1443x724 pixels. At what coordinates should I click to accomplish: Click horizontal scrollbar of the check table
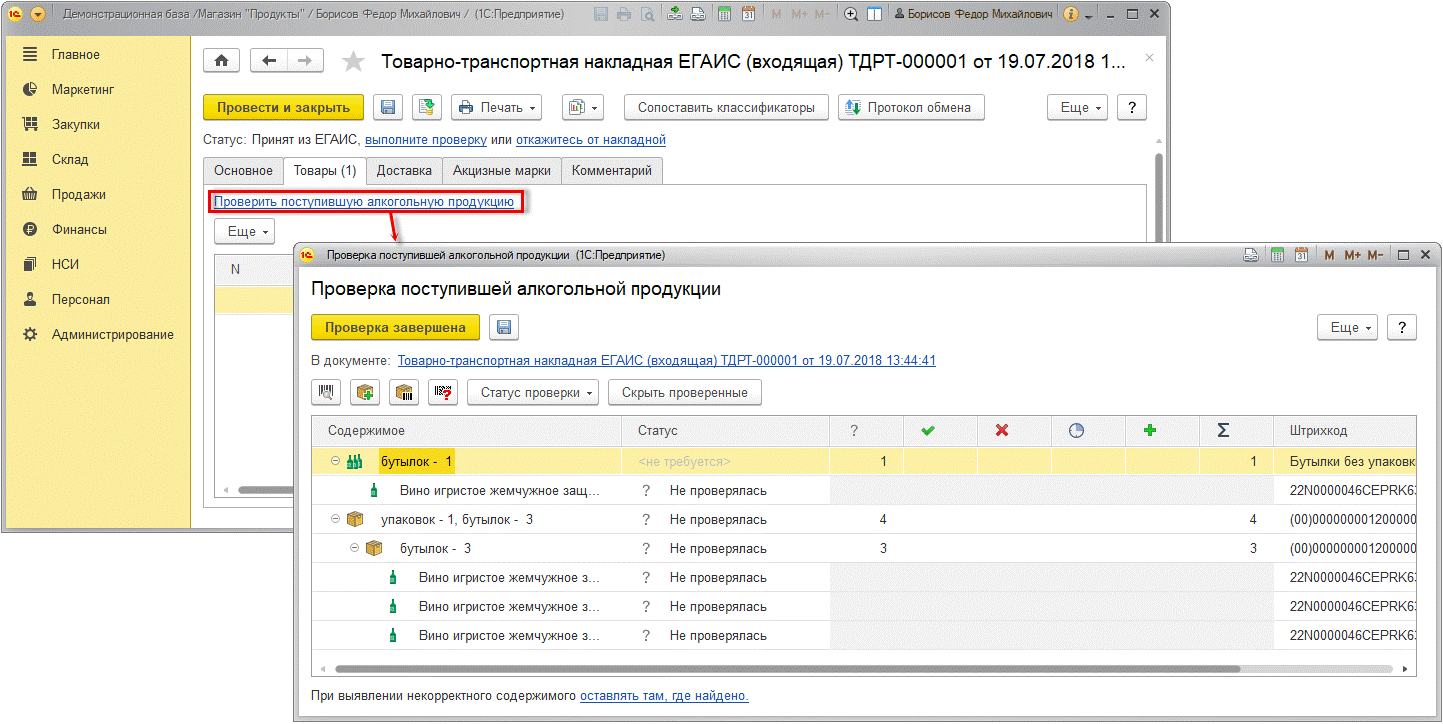point(786,668)
